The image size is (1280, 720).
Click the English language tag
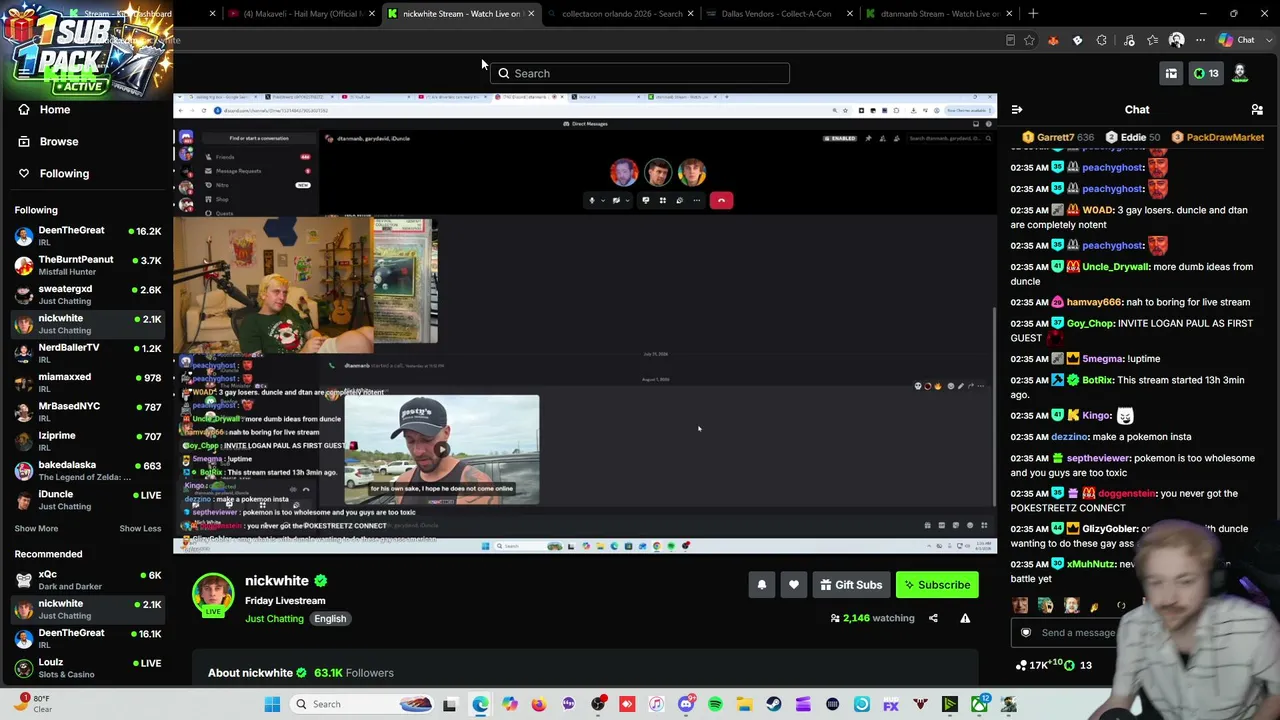tap(330, 619)
